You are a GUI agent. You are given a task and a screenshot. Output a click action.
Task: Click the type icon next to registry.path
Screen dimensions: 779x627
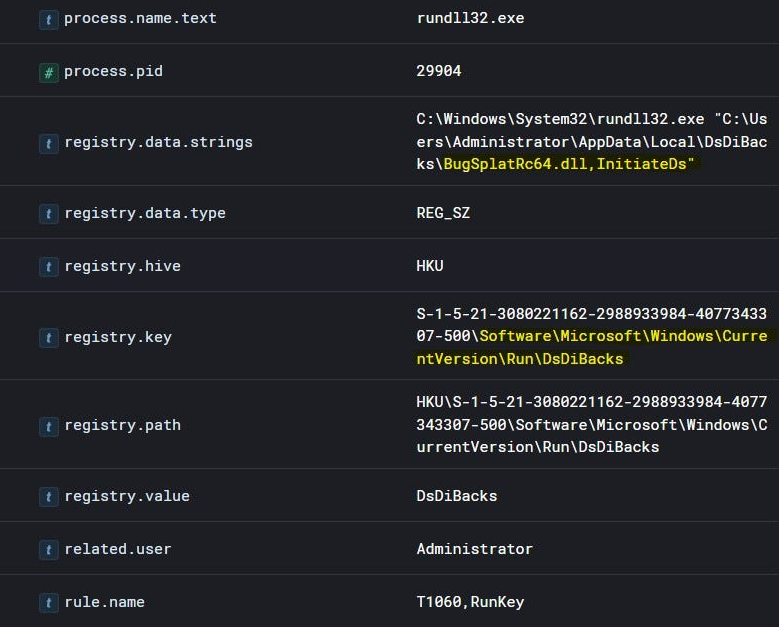(49, 426)
